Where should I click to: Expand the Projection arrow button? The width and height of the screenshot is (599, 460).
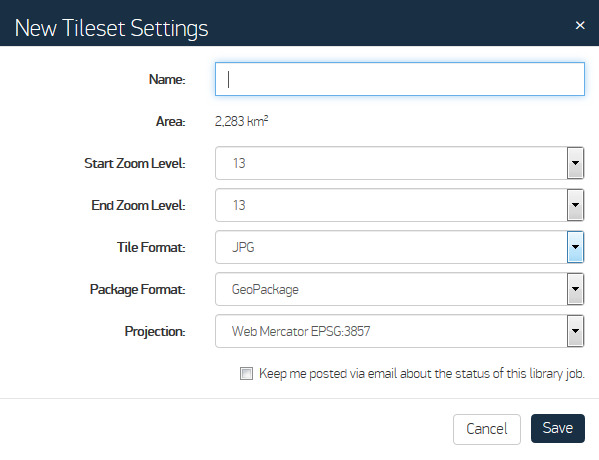click(x=575, y=331)
